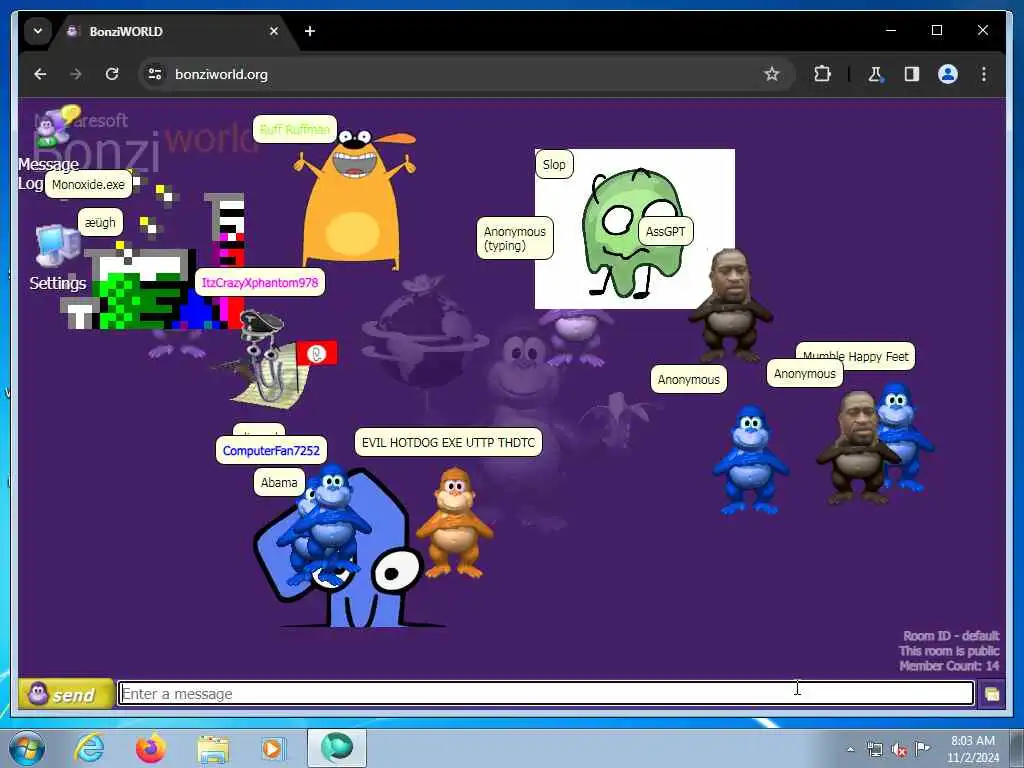Focus the Enter a message field
This screenshot has height=768, width=1024.
point(546,694)
